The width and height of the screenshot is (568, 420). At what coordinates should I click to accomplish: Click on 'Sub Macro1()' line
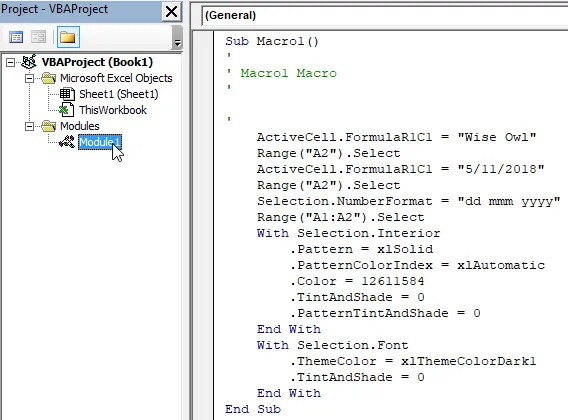coord(272,41)
